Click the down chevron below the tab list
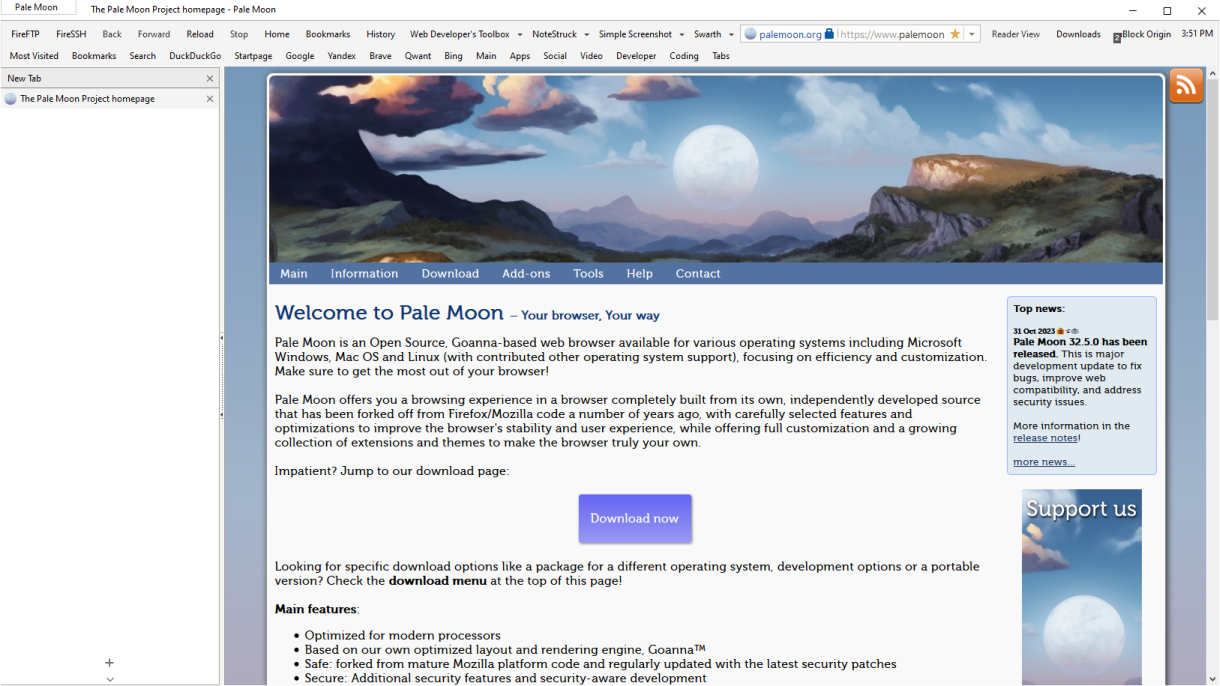1220x686 pixels. point(109,679)
